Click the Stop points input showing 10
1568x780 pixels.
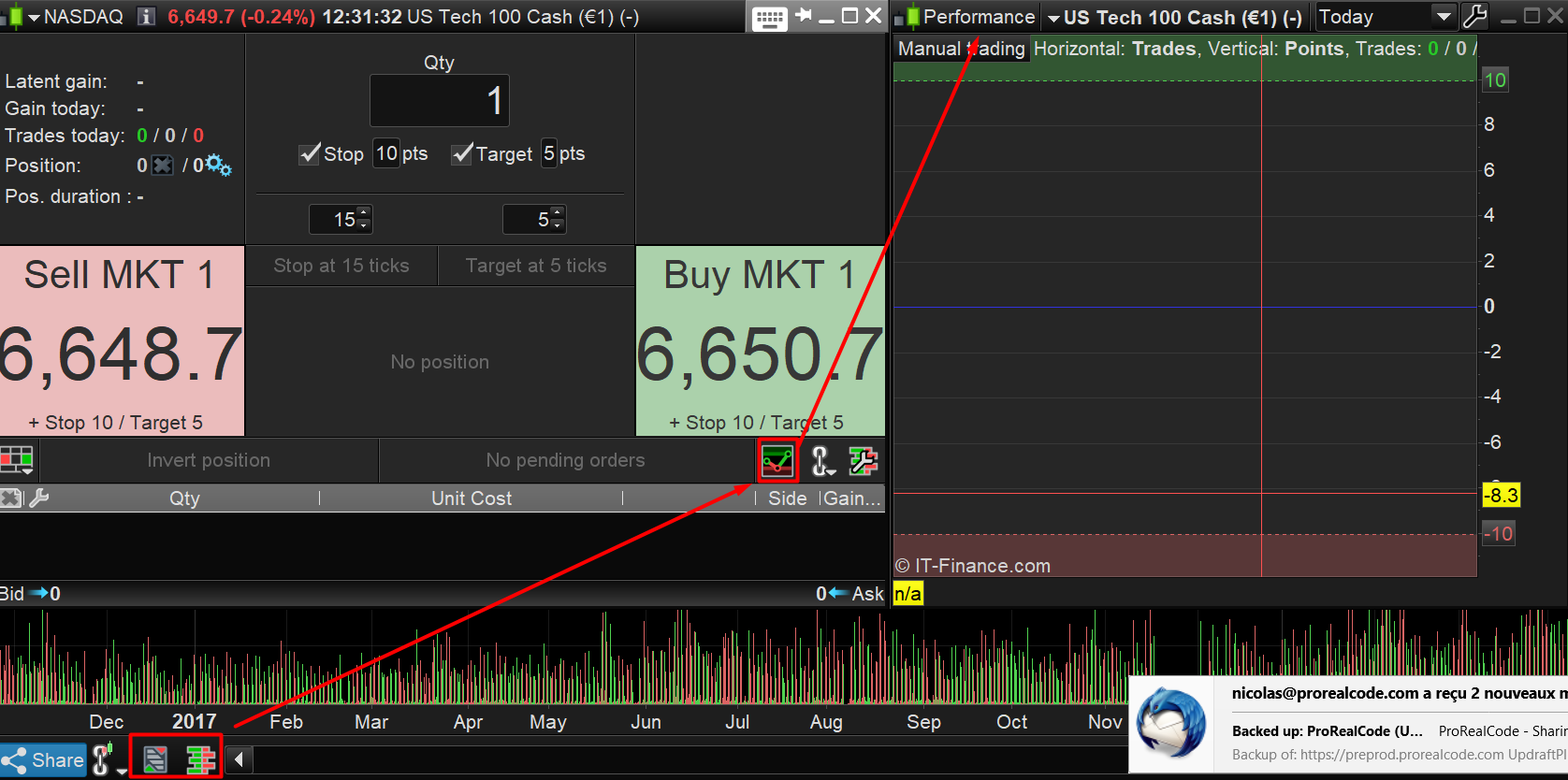click(x=386, y=153)
